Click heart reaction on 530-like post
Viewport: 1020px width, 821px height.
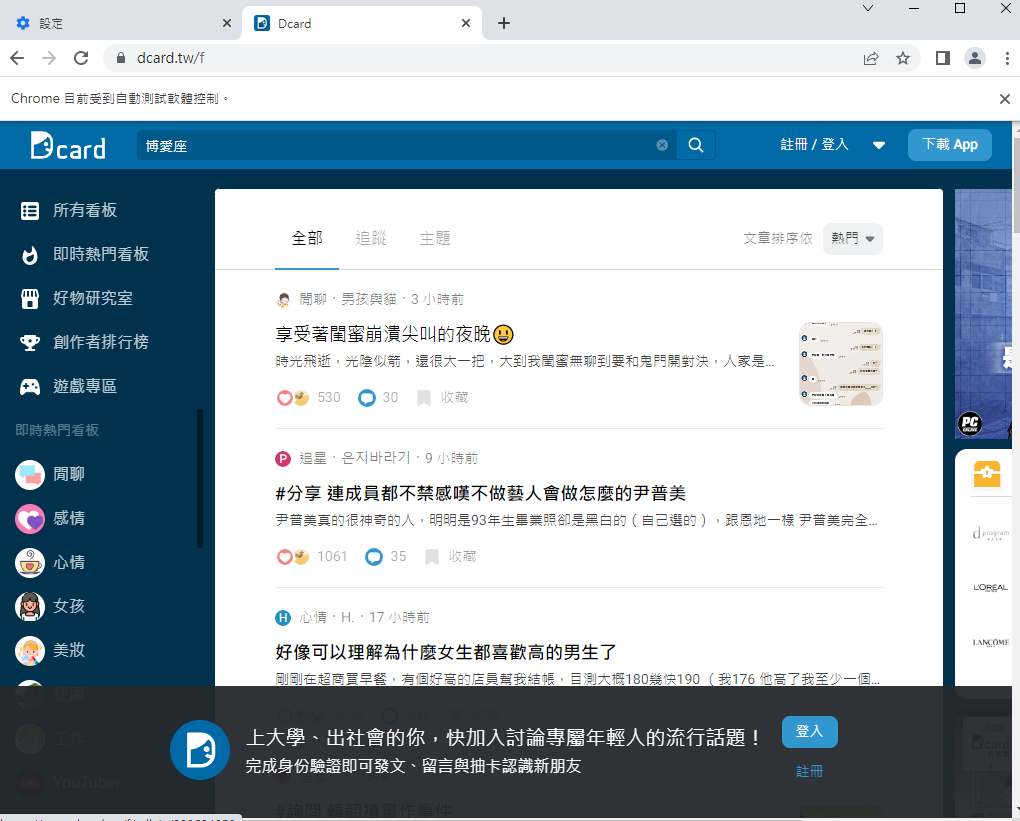[x=284, y=397]
